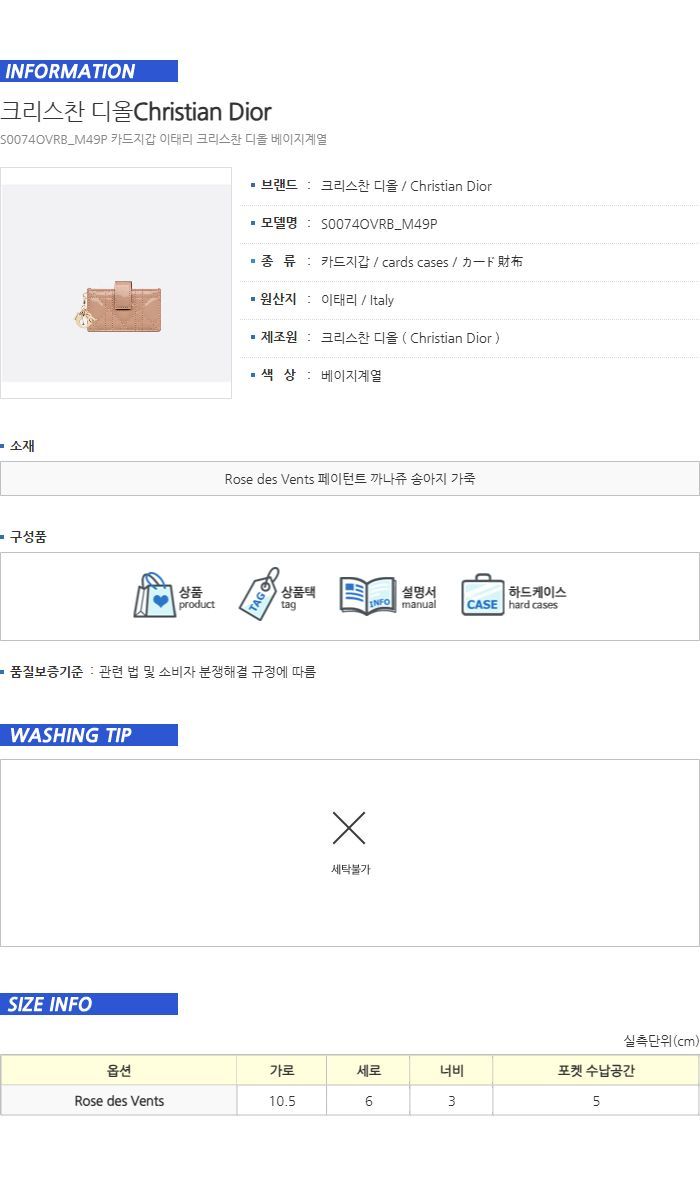Image resolution: width=700 pixels, height=1201 pixels.
Task: Click the 하드케이스 hard cases label
Action: [x=537, y=598]
